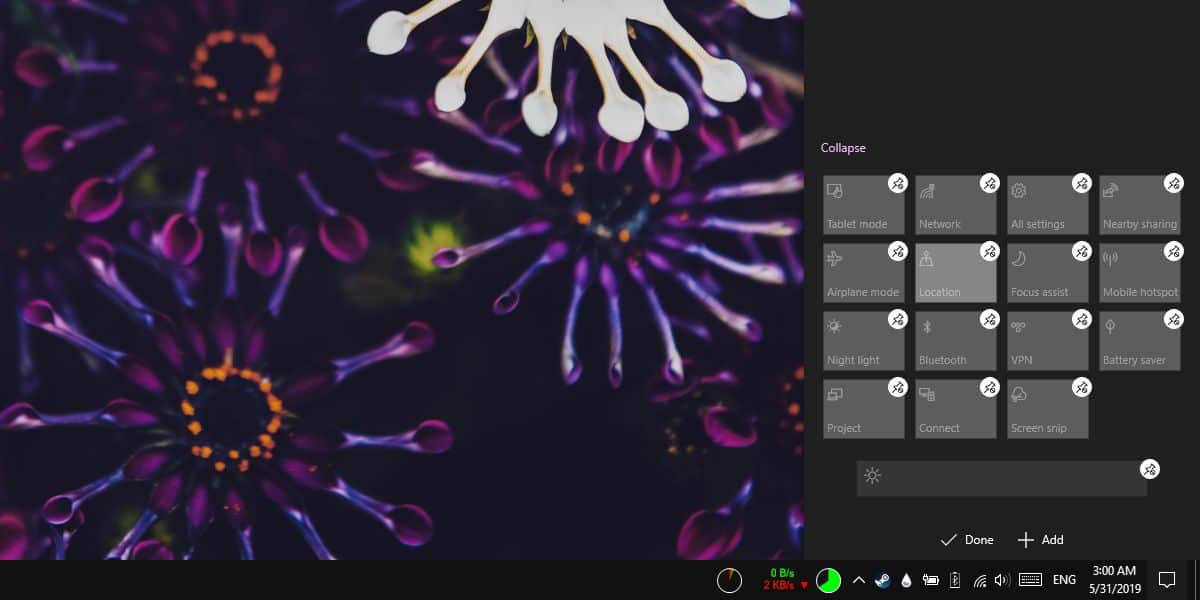Toggle the Nearby sharing tile
Screen dimensions: 1200x600
point(1140,205)
